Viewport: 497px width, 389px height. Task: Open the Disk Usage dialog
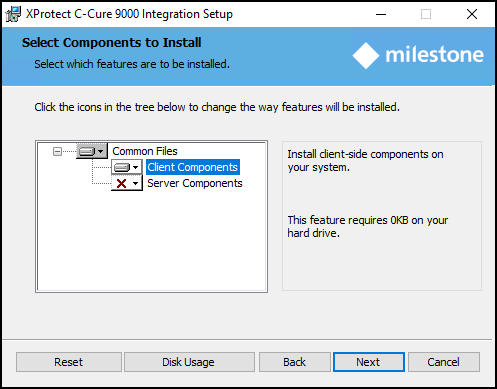pos(189,362)
